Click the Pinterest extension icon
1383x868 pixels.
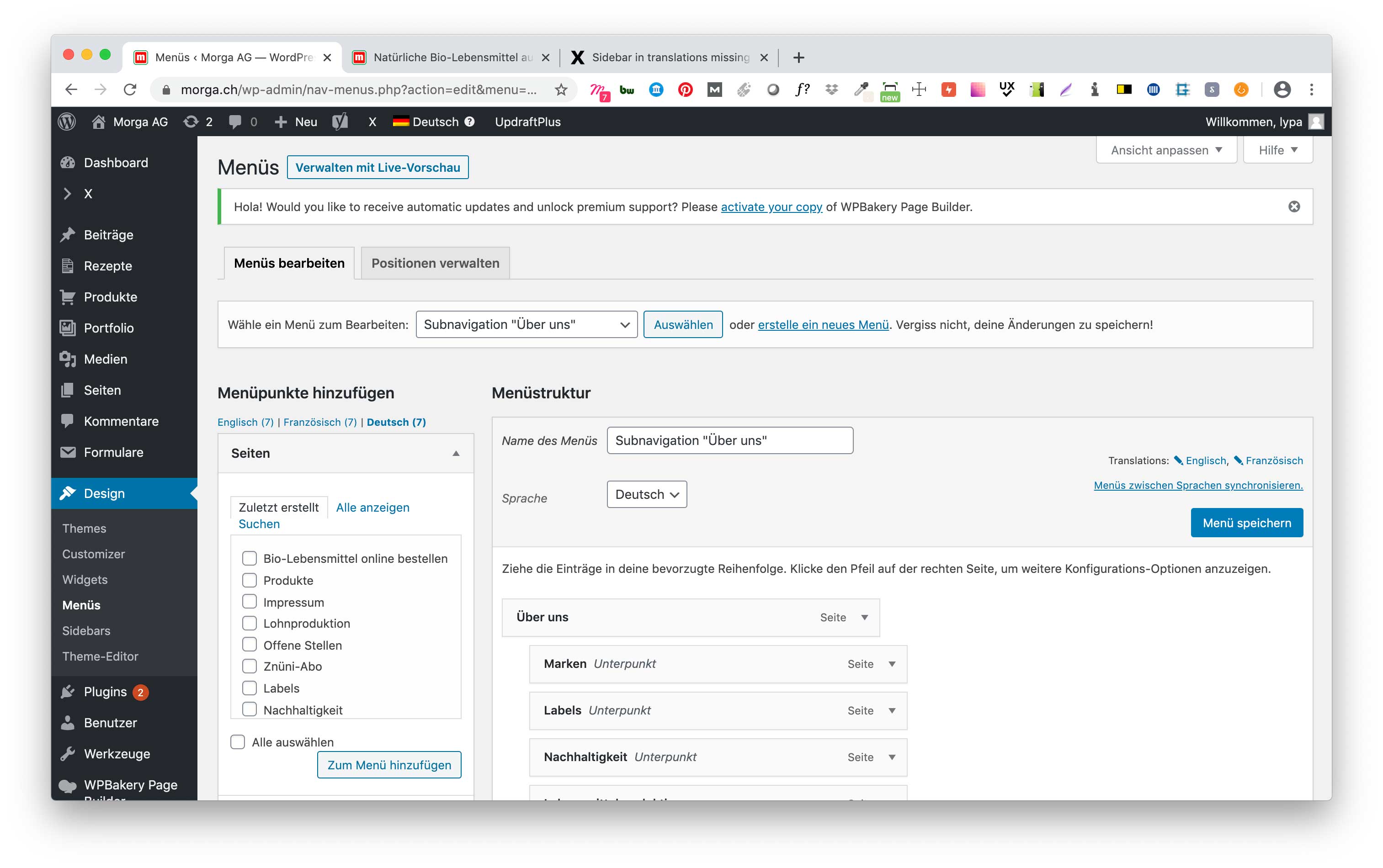(685, 90)
